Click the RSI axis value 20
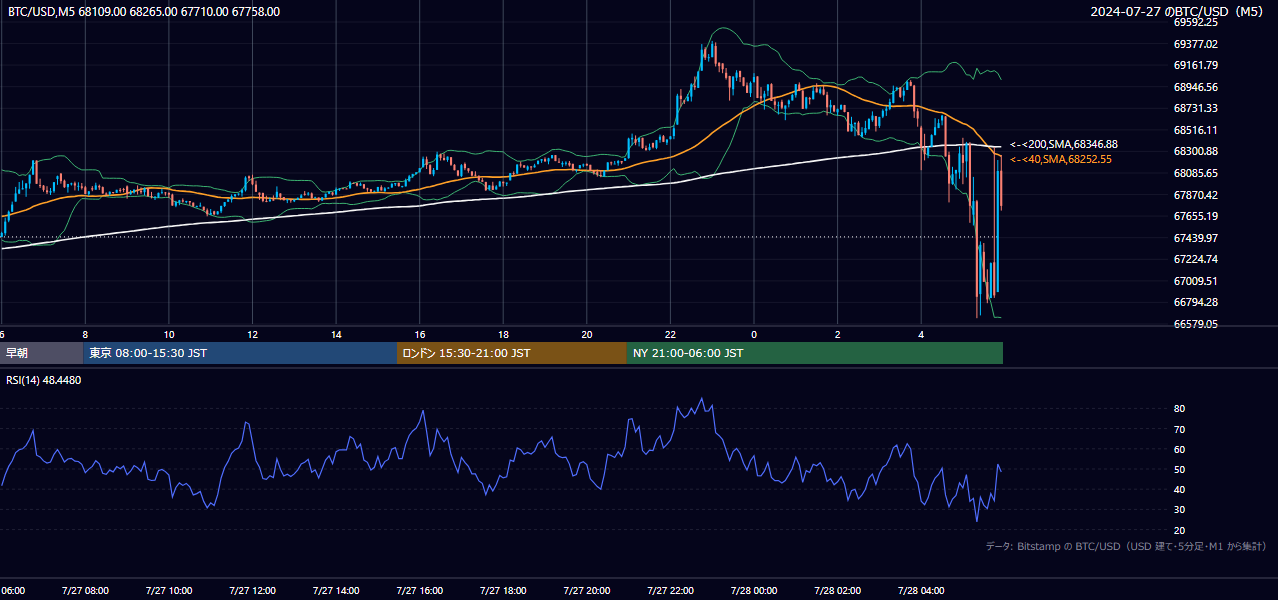The height and width of the screenshot is (600, 1278). click(1179, 530)
